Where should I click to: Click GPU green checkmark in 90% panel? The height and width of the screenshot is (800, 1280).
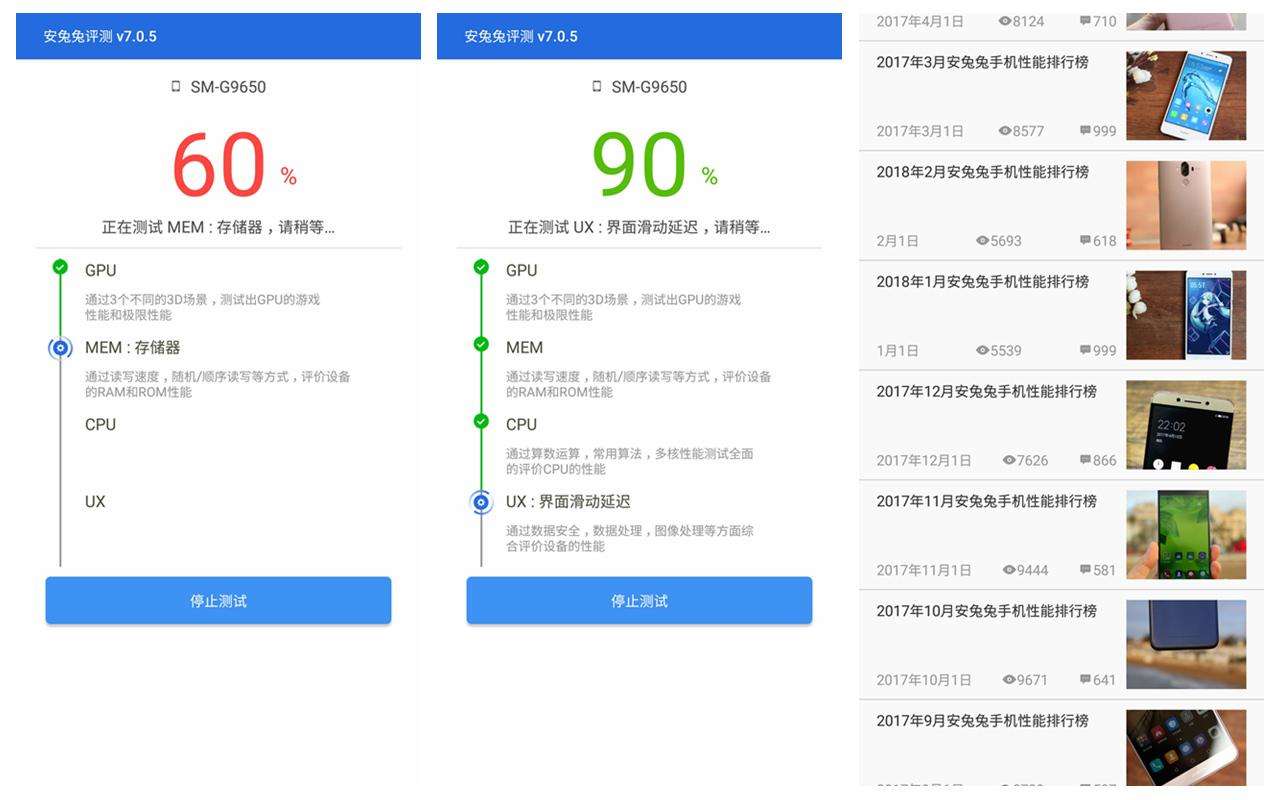point(481,267)
